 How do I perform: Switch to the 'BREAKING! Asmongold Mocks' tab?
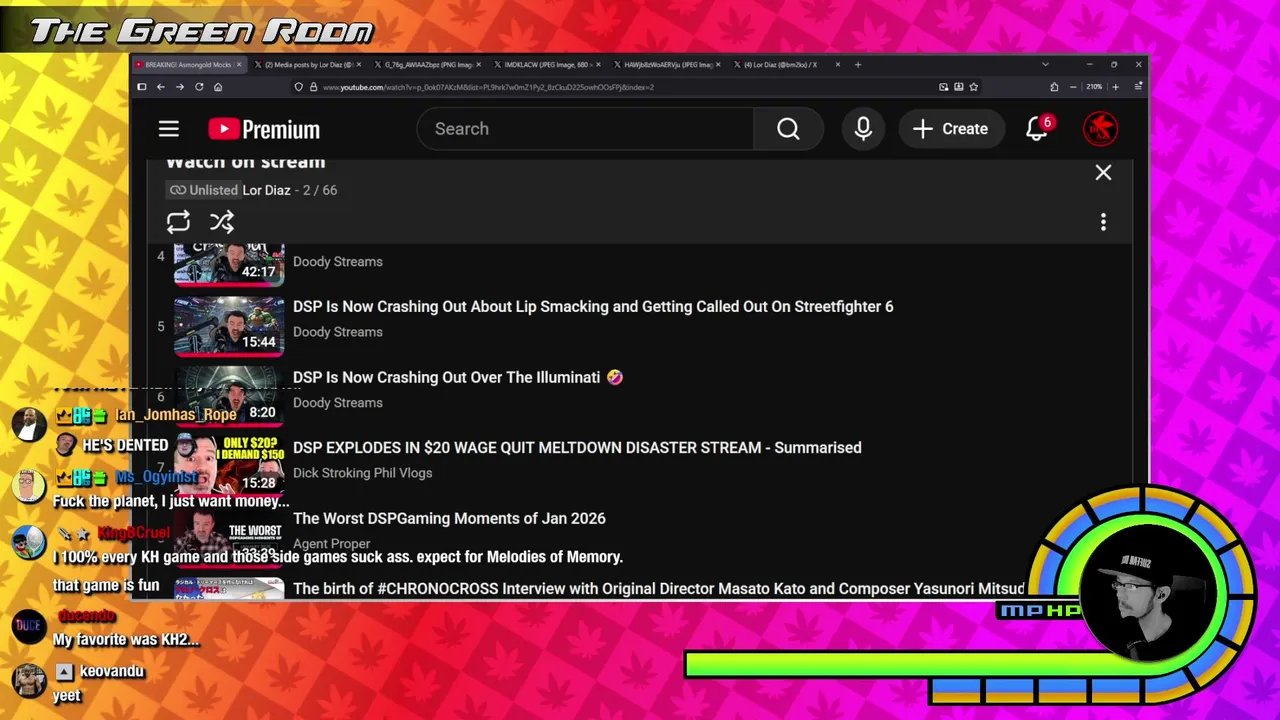tap(189, 64)
